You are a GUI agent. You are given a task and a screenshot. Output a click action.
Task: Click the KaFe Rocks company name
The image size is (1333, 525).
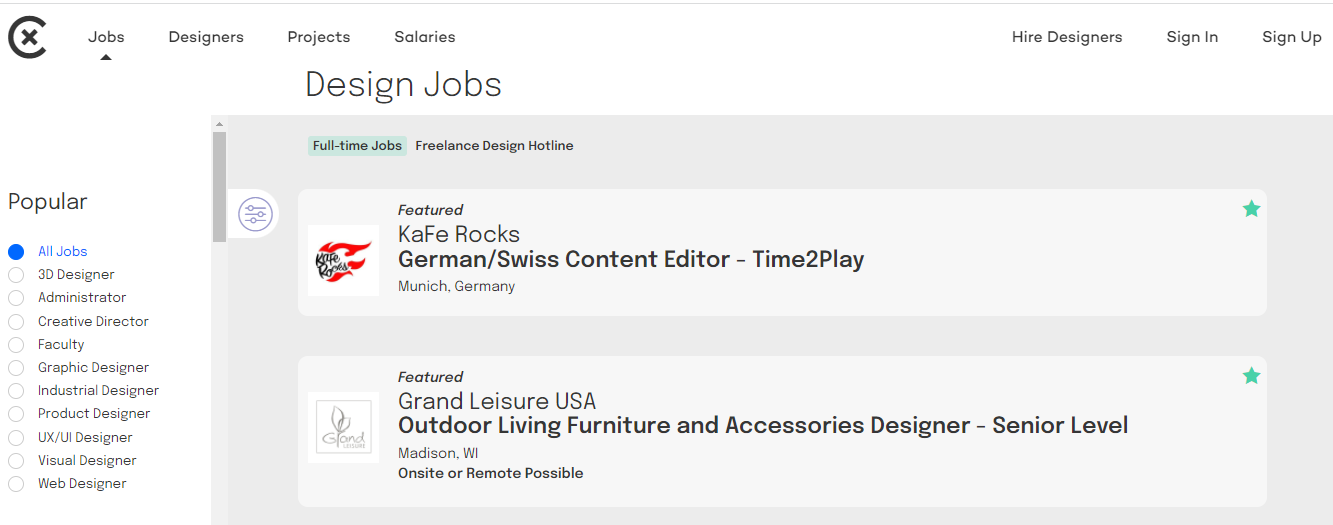click(459, 234)
